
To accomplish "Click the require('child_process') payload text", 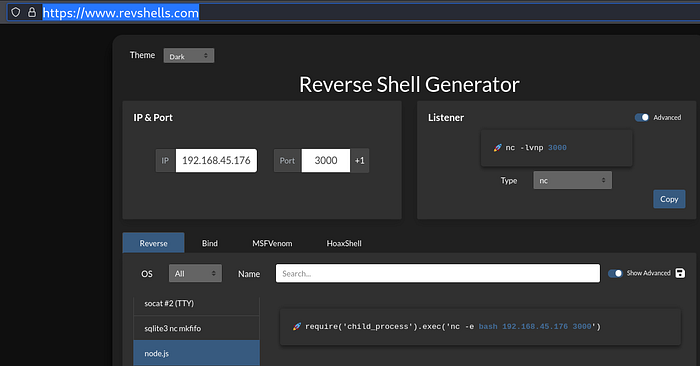I will coord(453,327).
